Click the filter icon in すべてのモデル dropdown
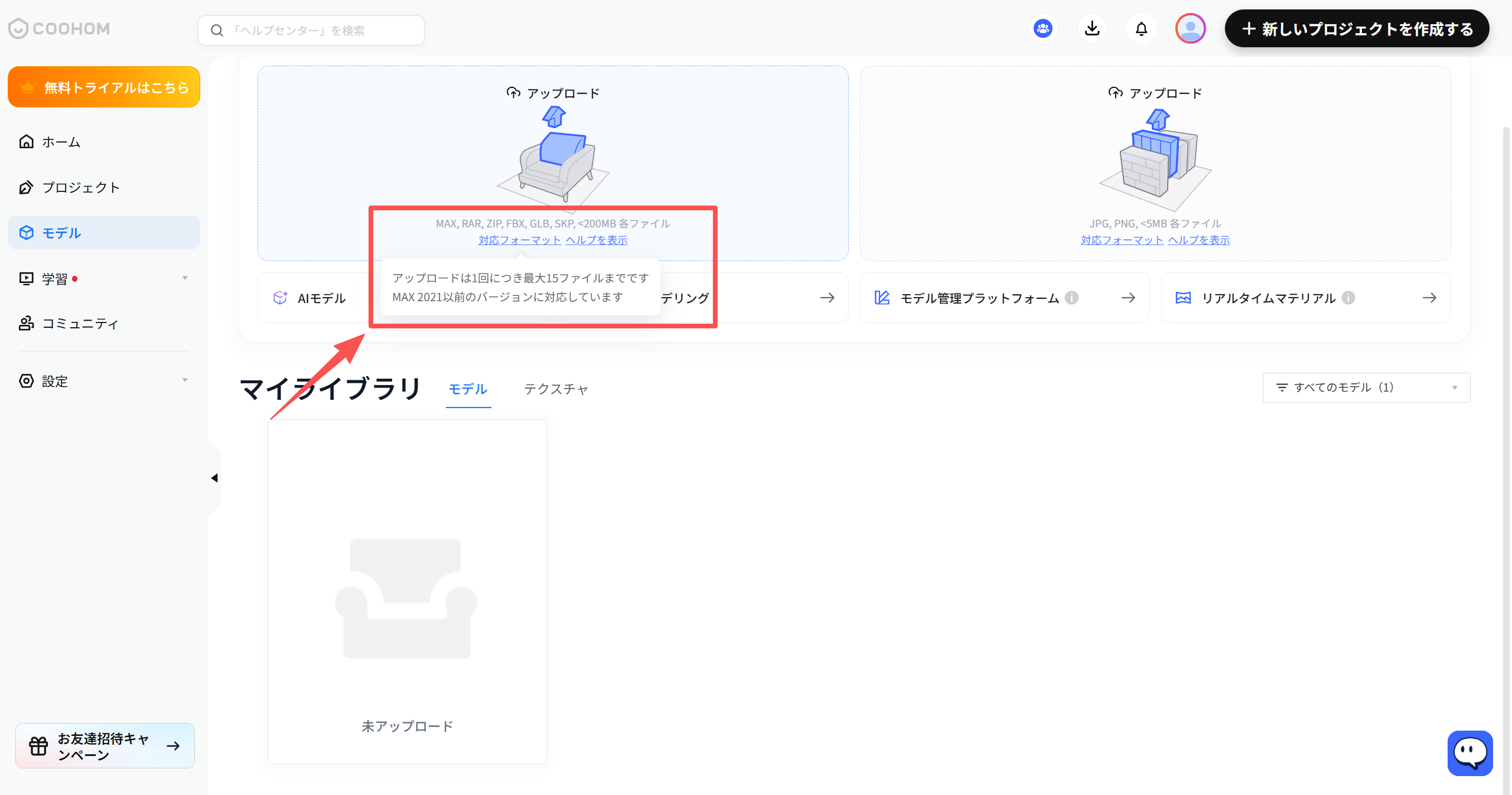This screenshot has height=795, width=1512. click(x=1282, y=387)
